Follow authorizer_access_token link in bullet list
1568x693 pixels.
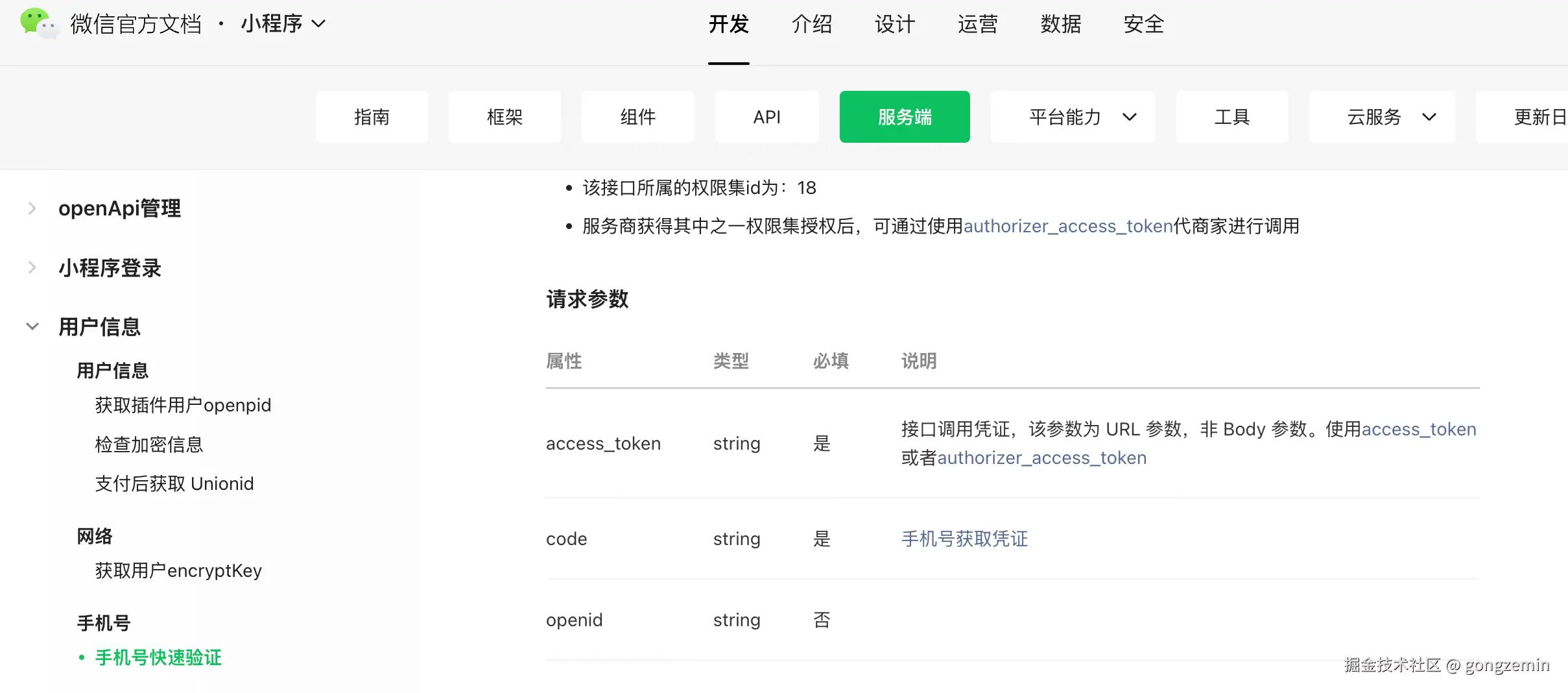(1068, 226)
